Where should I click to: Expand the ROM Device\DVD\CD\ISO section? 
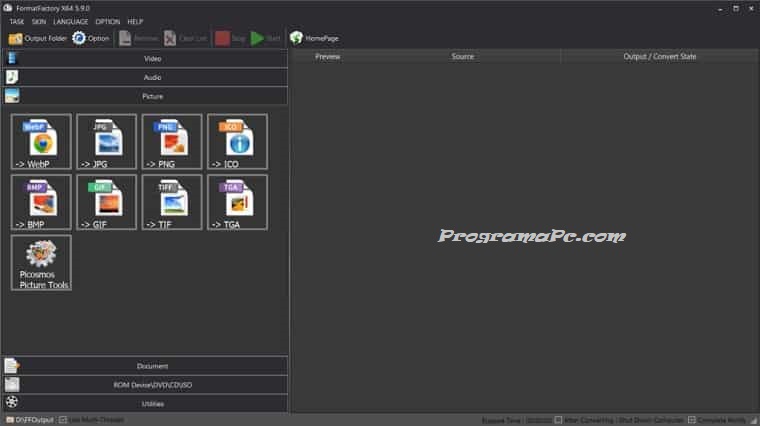click(x=145, y=385)
